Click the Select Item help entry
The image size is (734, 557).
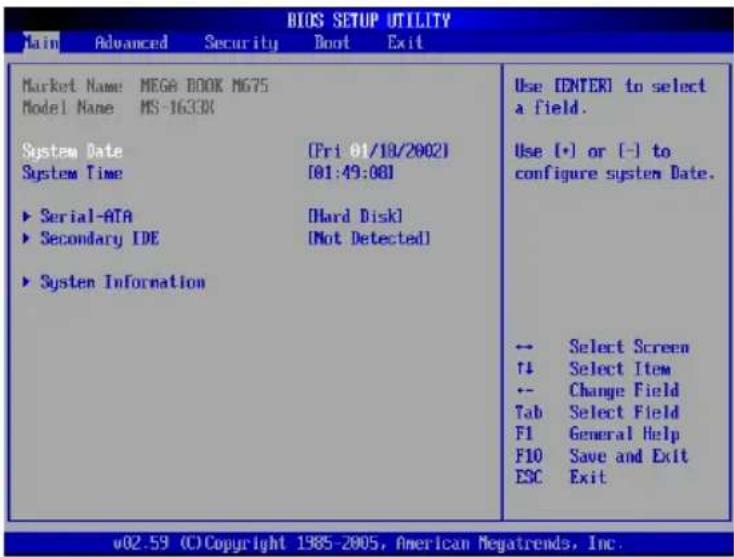click(620, 369)
